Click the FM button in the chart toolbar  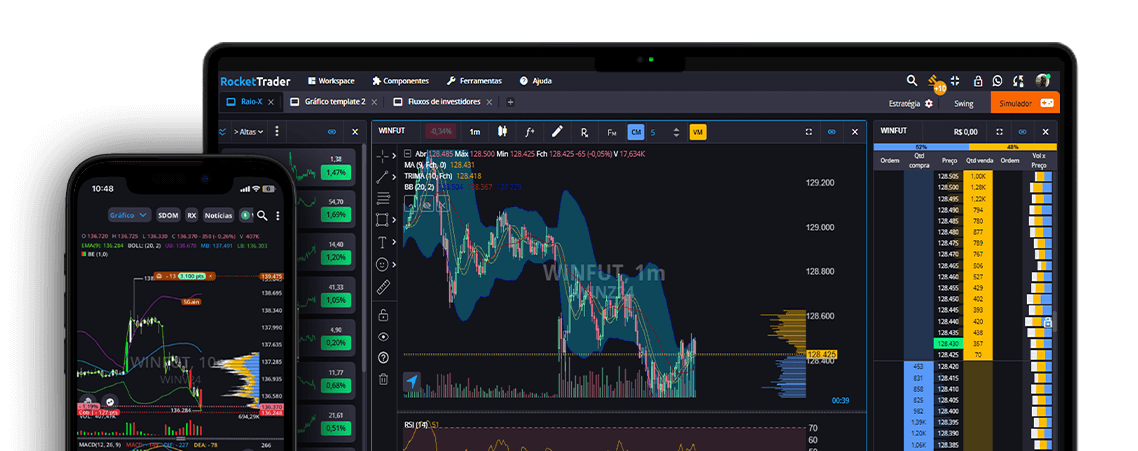[x=612, y=132]
